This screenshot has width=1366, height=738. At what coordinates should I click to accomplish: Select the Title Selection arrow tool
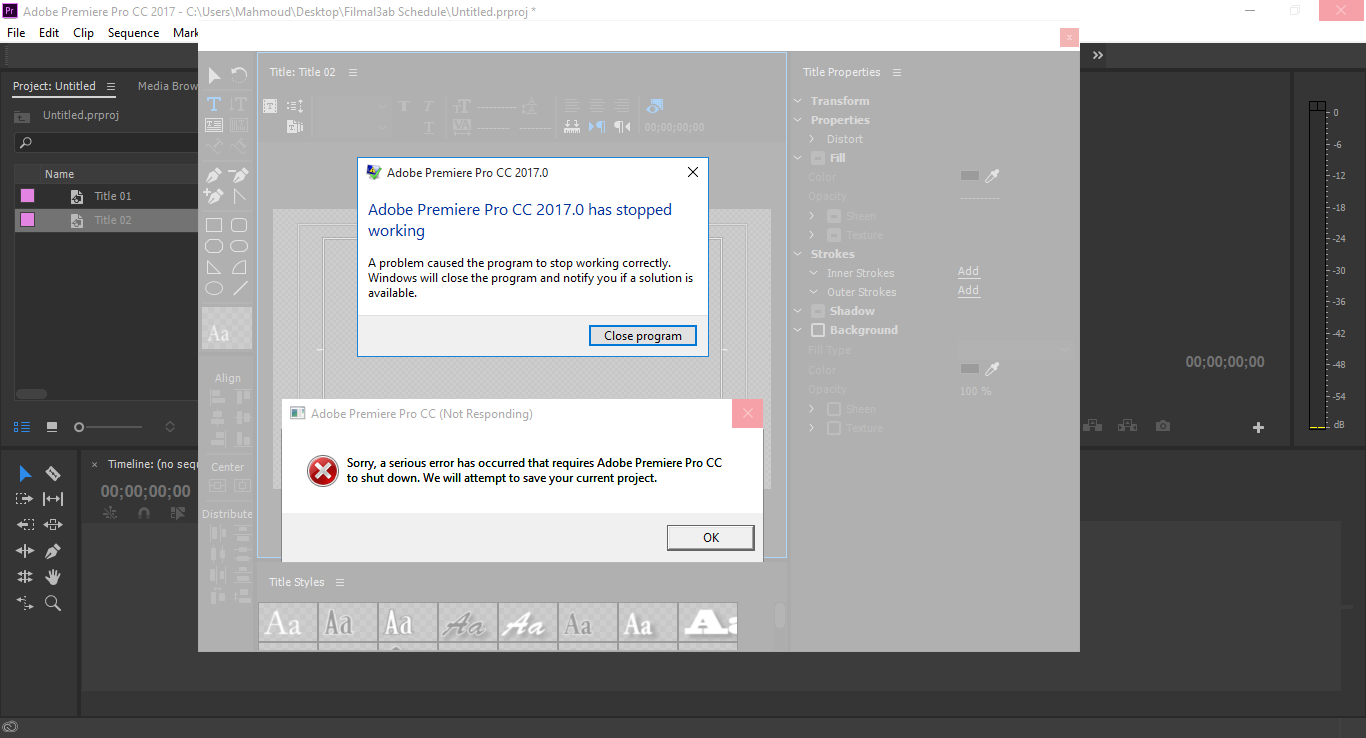point(214,75)
